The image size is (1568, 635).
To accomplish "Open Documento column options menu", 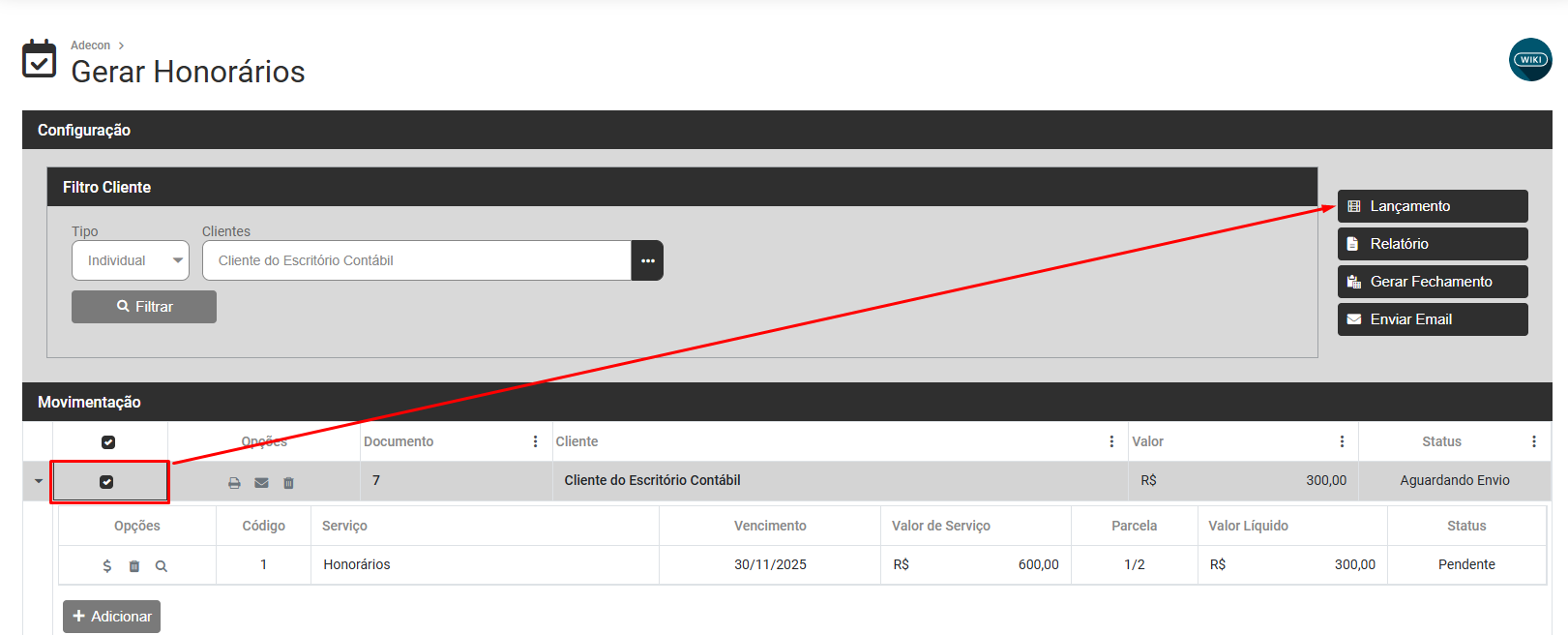I will (x=535, y=441).
